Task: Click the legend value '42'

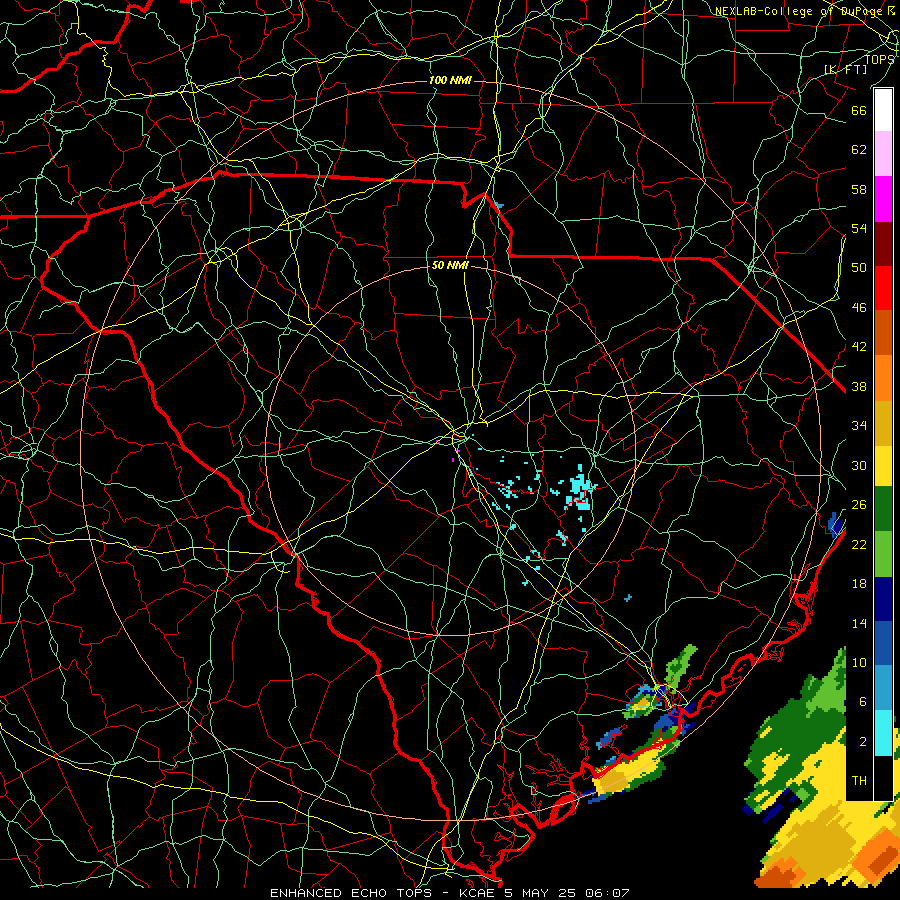Action: click(859, 347)
